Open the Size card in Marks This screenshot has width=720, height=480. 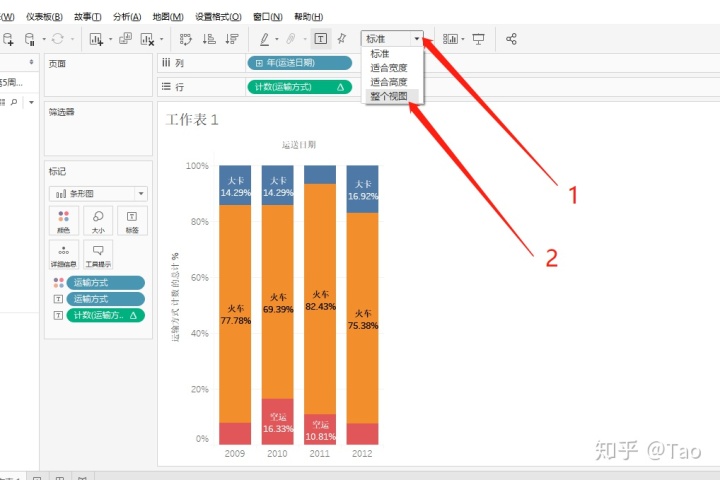pos(98,221)
